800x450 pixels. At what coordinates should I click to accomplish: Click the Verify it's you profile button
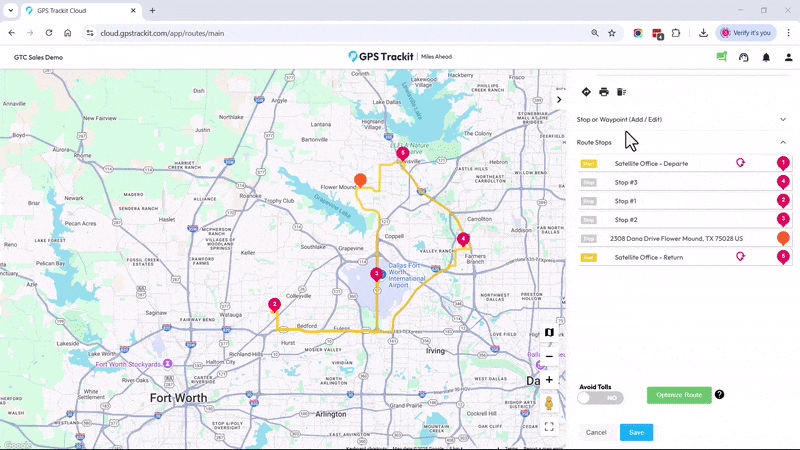pyautogui.click(x=746, y=33)
